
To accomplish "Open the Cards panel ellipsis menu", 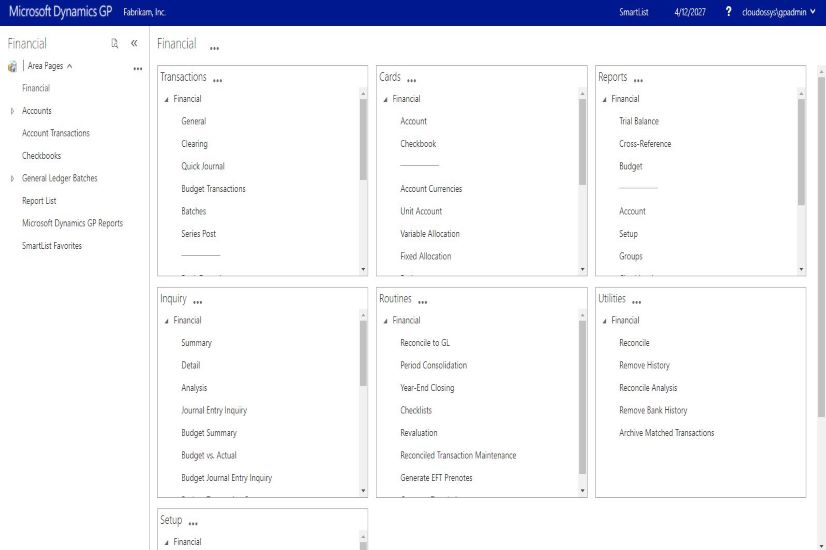I will [411, 81].
